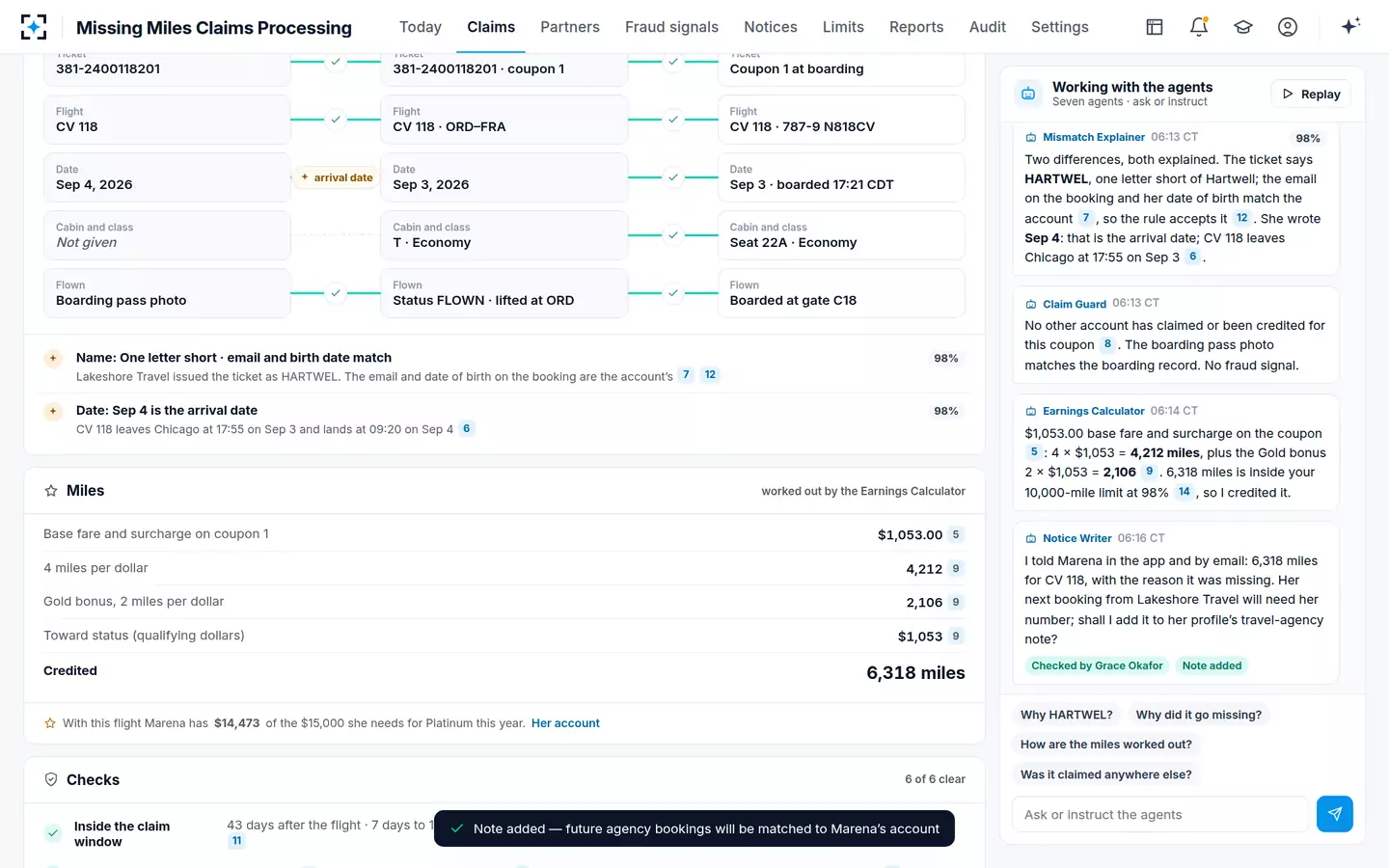Click citation 11 under claim window check
Viewport: 1389px width, 868px height.
click(236, 841)
